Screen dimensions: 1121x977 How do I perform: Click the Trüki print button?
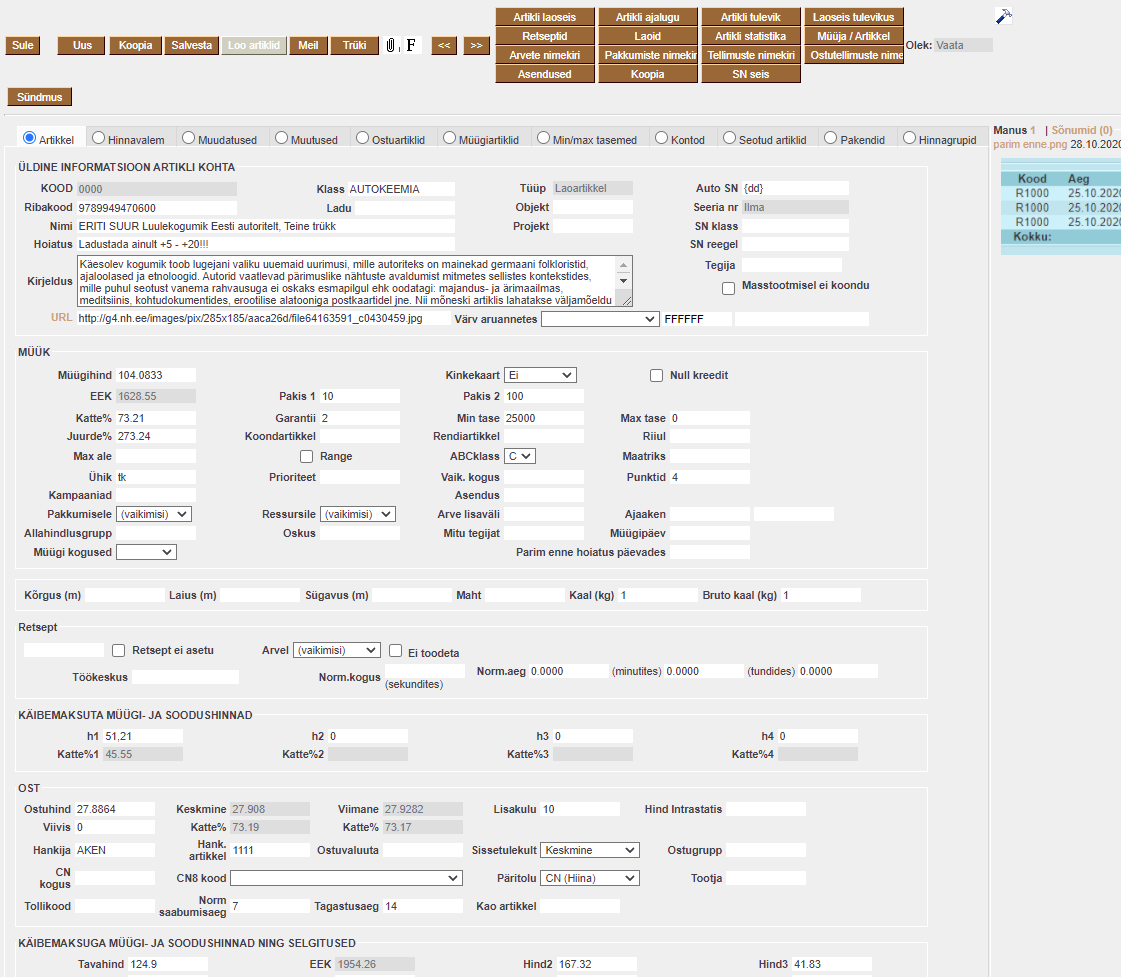tap(355, 46)
